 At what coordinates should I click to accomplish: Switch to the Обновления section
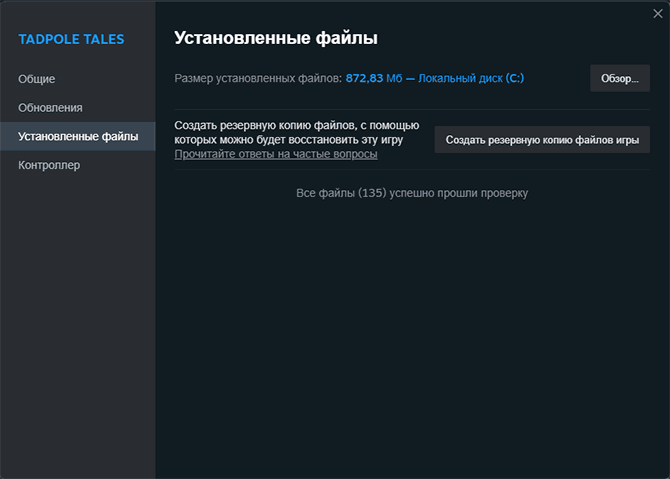(50, 108)
